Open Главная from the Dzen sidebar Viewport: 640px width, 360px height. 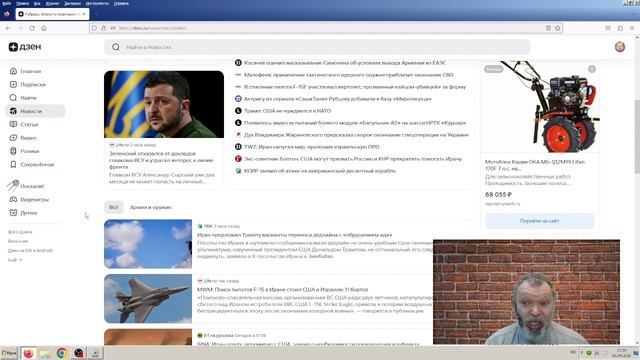(x=25, y=71)
